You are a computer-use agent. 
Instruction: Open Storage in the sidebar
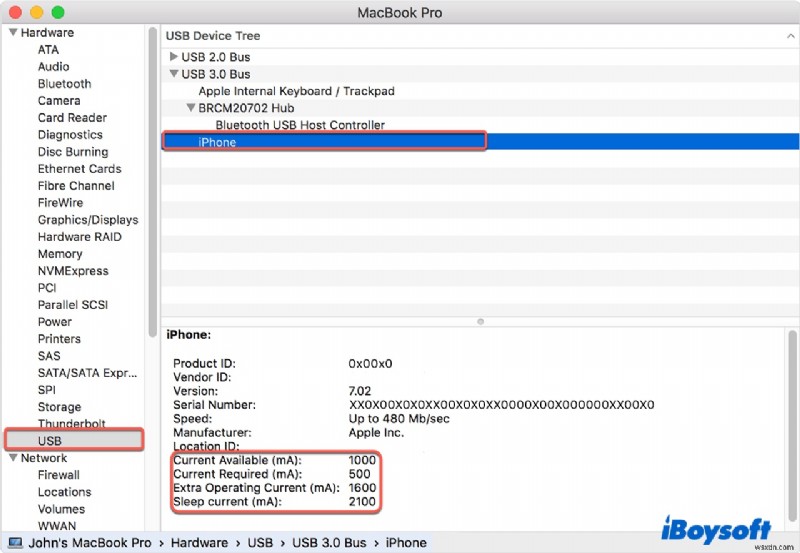59,407
